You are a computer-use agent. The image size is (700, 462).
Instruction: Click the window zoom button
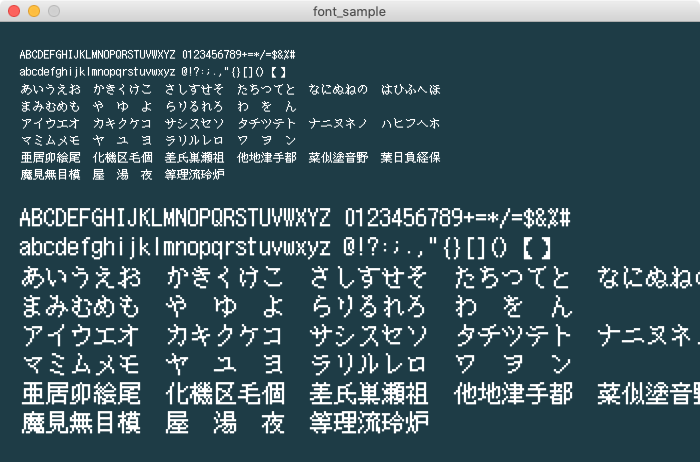pos(53,11)
